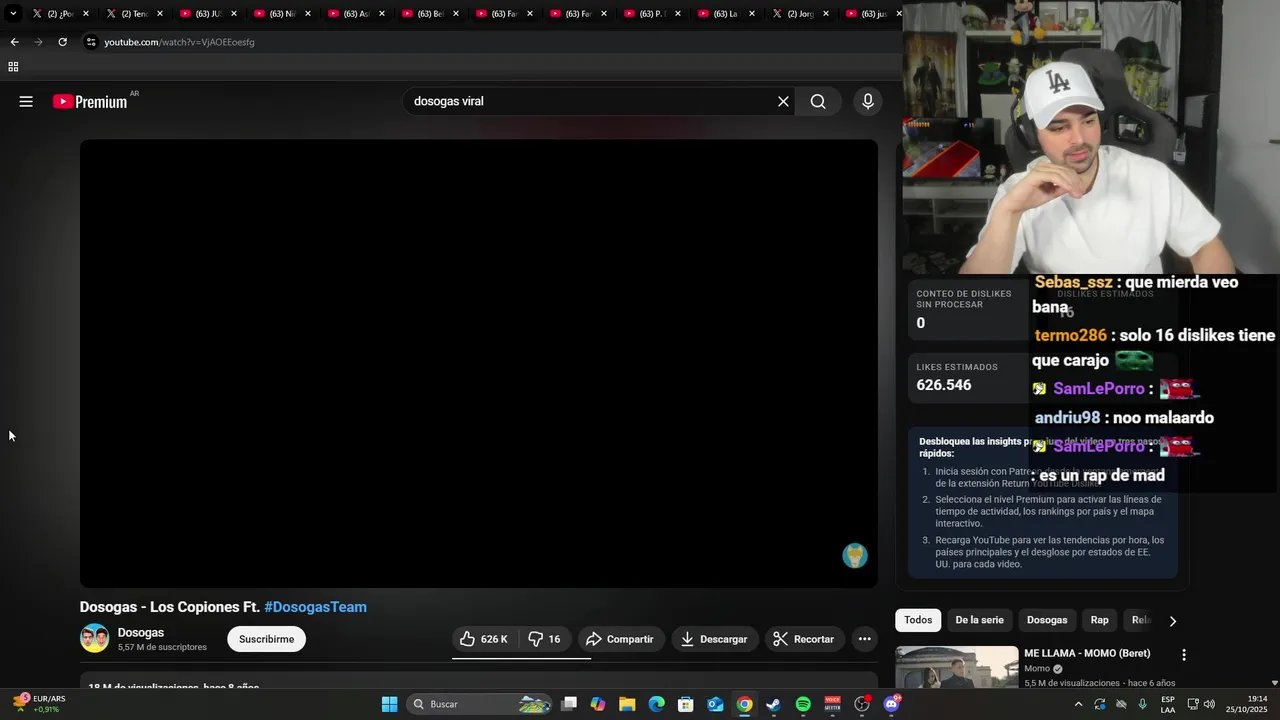The height and width of the screenshot is (720, 1280).
Task: Open the ME LLAMA - MOMO video thumbnail
Action: (956, 668)
